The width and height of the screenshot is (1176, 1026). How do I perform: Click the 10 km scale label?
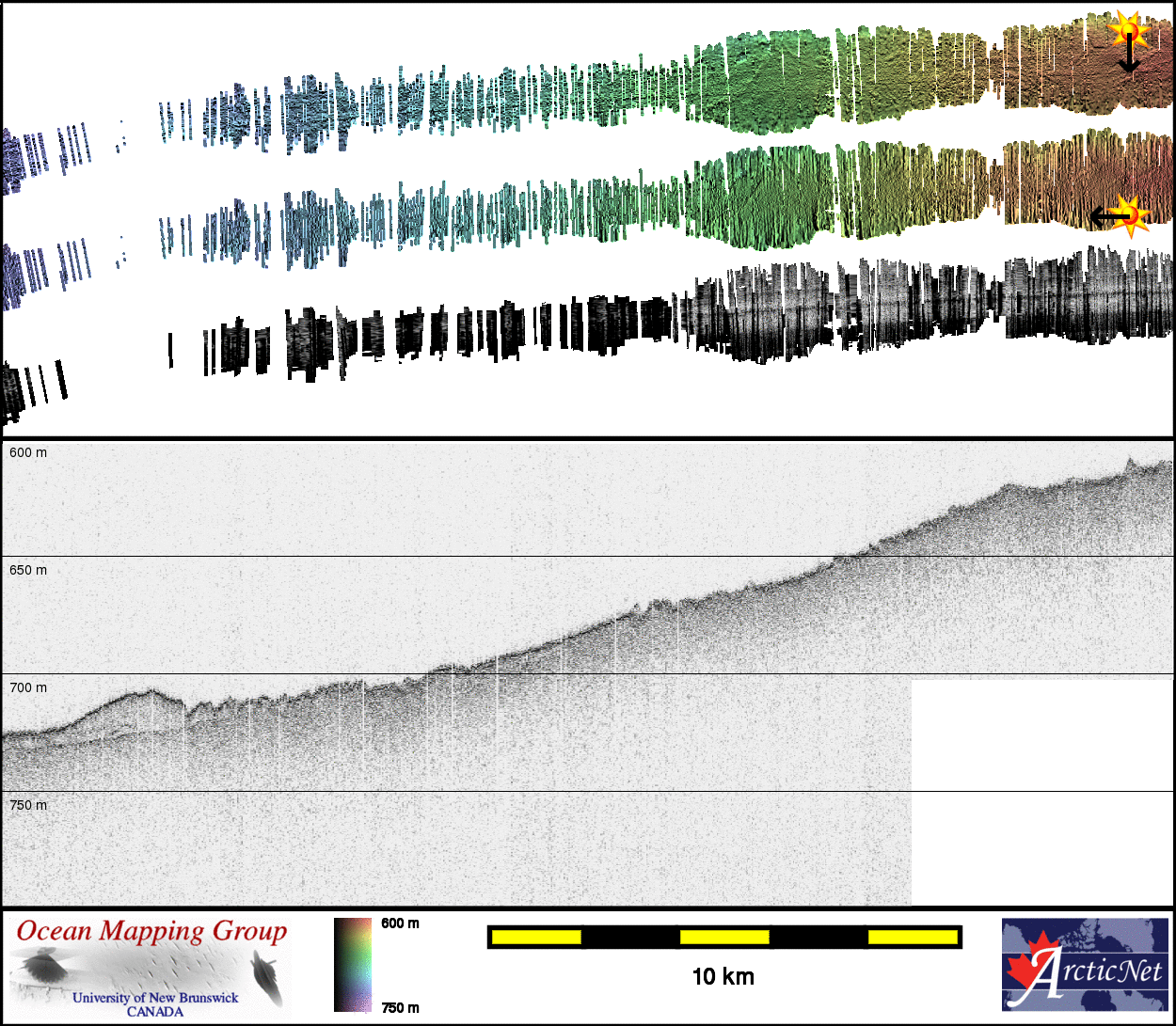(x=723, y=977)
